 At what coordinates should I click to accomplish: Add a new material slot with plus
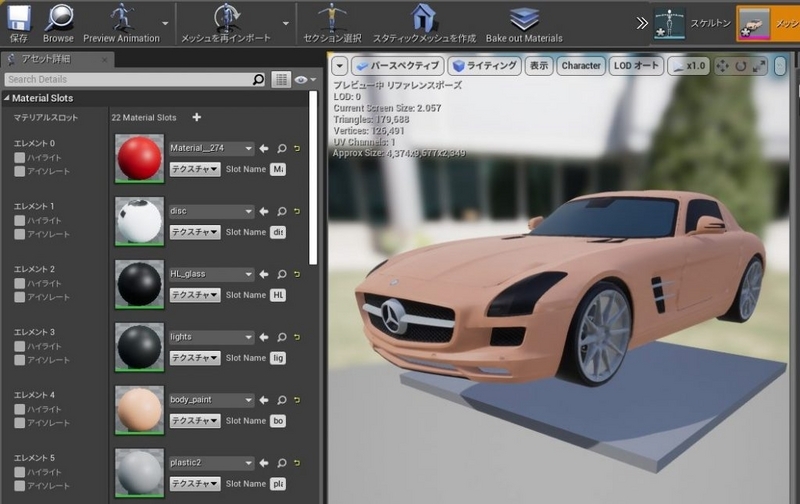point(196,117)
